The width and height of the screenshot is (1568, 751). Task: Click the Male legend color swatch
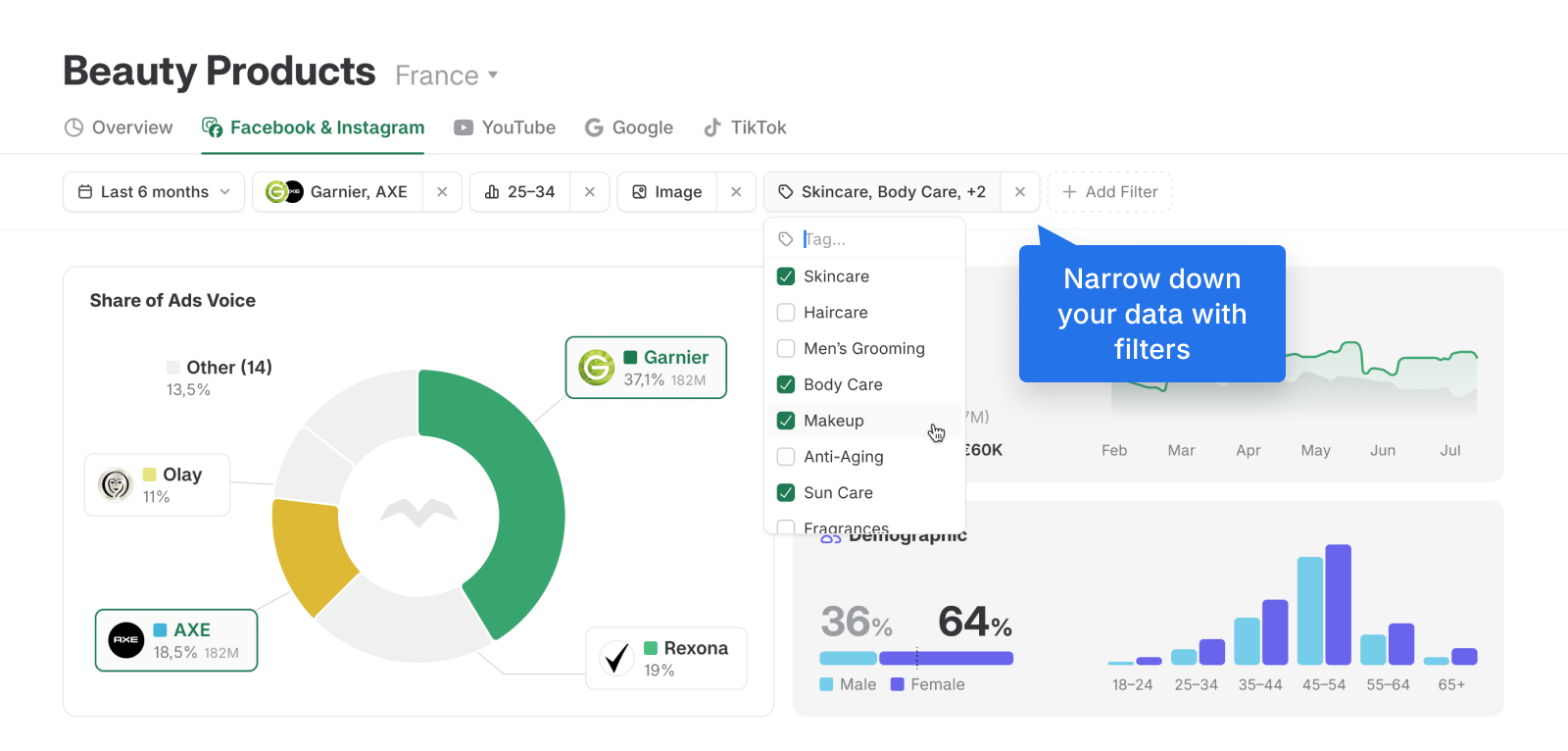(x=826, y=684)
